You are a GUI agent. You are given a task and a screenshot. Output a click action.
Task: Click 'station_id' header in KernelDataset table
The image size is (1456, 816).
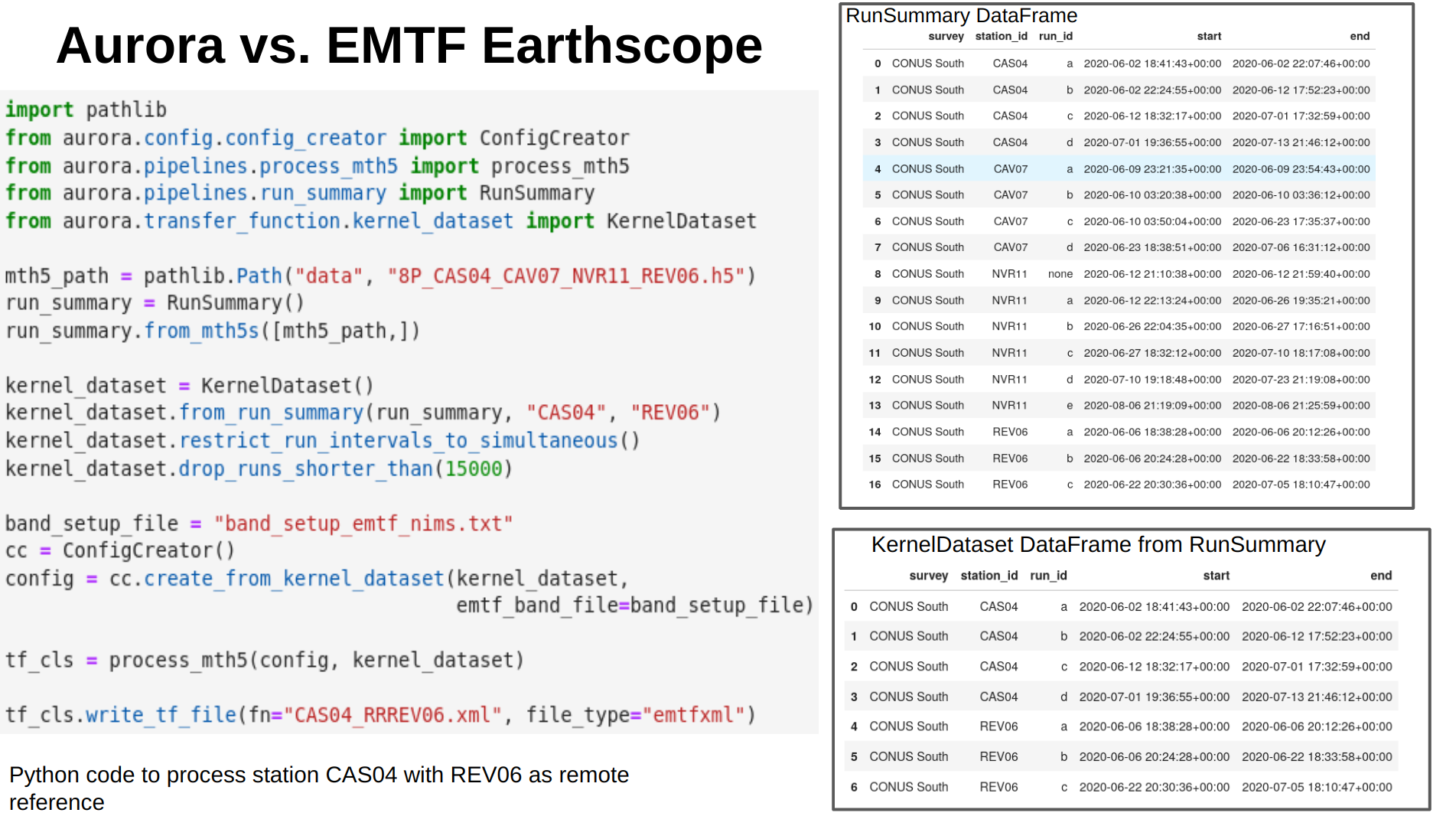coord(989,576)
